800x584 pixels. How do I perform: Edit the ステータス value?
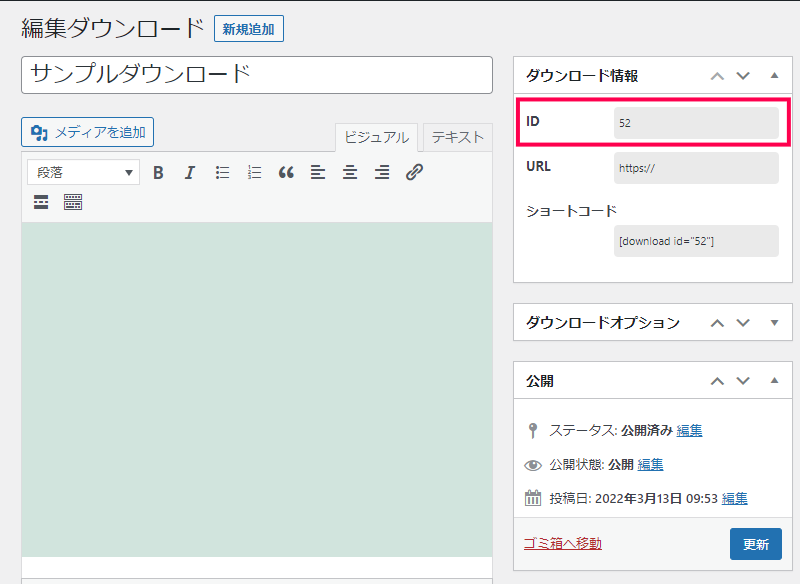point(689,430)
